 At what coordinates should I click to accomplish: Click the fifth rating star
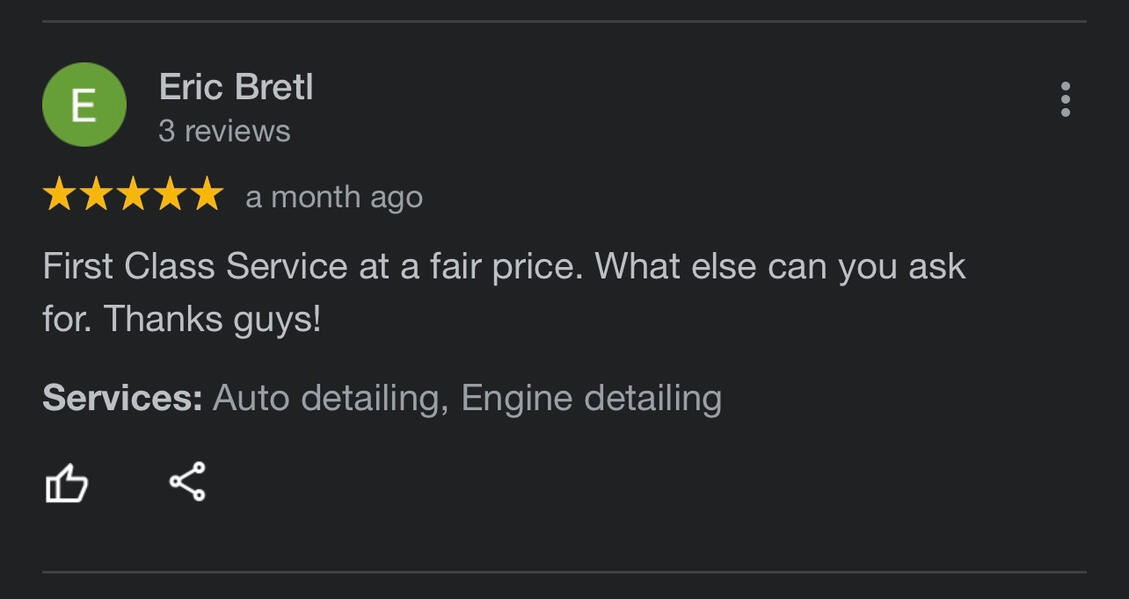(x=207, y=195)
